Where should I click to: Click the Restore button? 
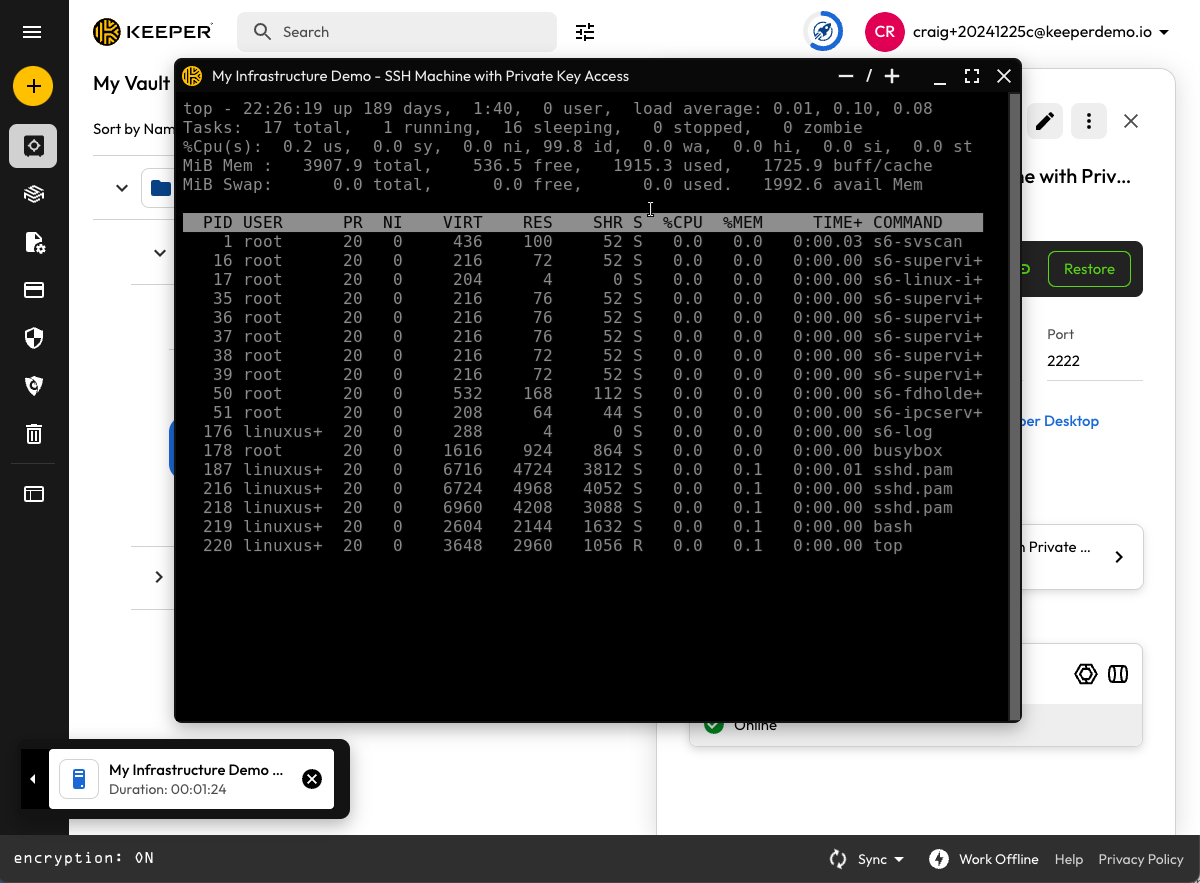[x=1088, y=269]
